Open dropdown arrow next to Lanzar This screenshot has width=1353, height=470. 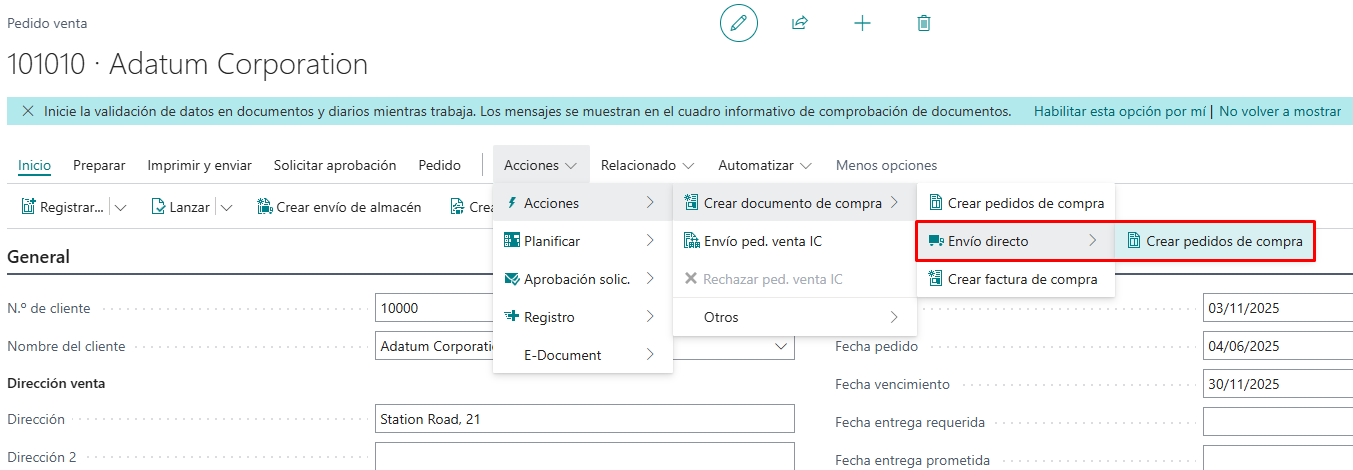click(225, 207)
